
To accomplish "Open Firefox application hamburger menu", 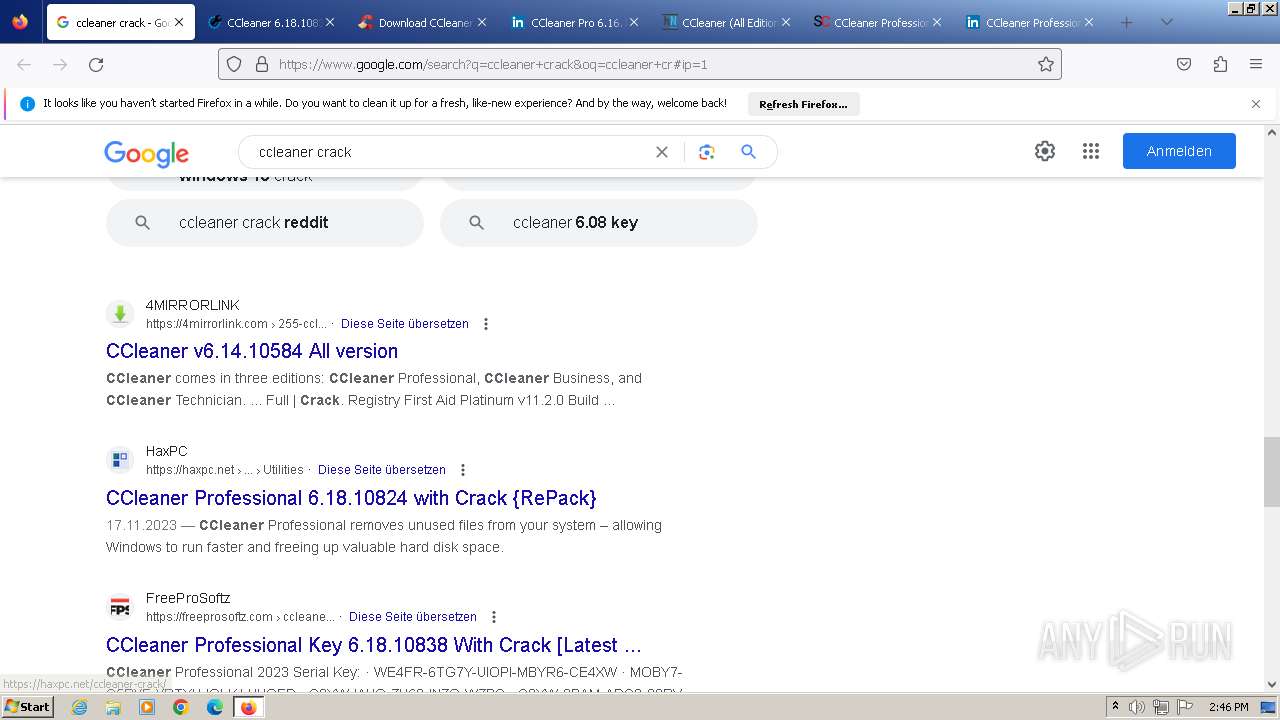I will click(1256, 64).
